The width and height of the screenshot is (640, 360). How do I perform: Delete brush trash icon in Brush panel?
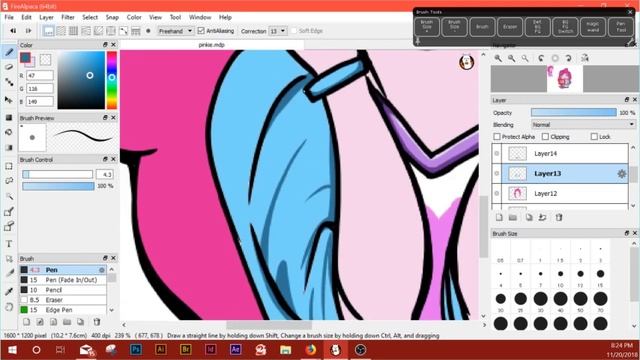click(x=97, y=322)
